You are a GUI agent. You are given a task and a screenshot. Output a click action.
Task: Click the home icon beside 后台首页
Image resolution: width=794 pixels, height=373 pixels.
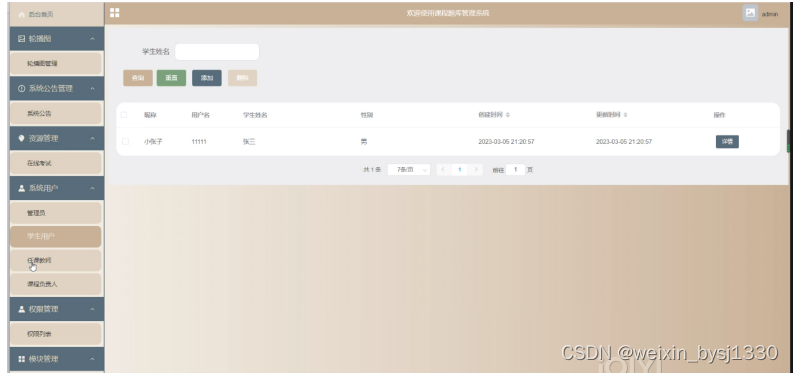coord(21,15)
